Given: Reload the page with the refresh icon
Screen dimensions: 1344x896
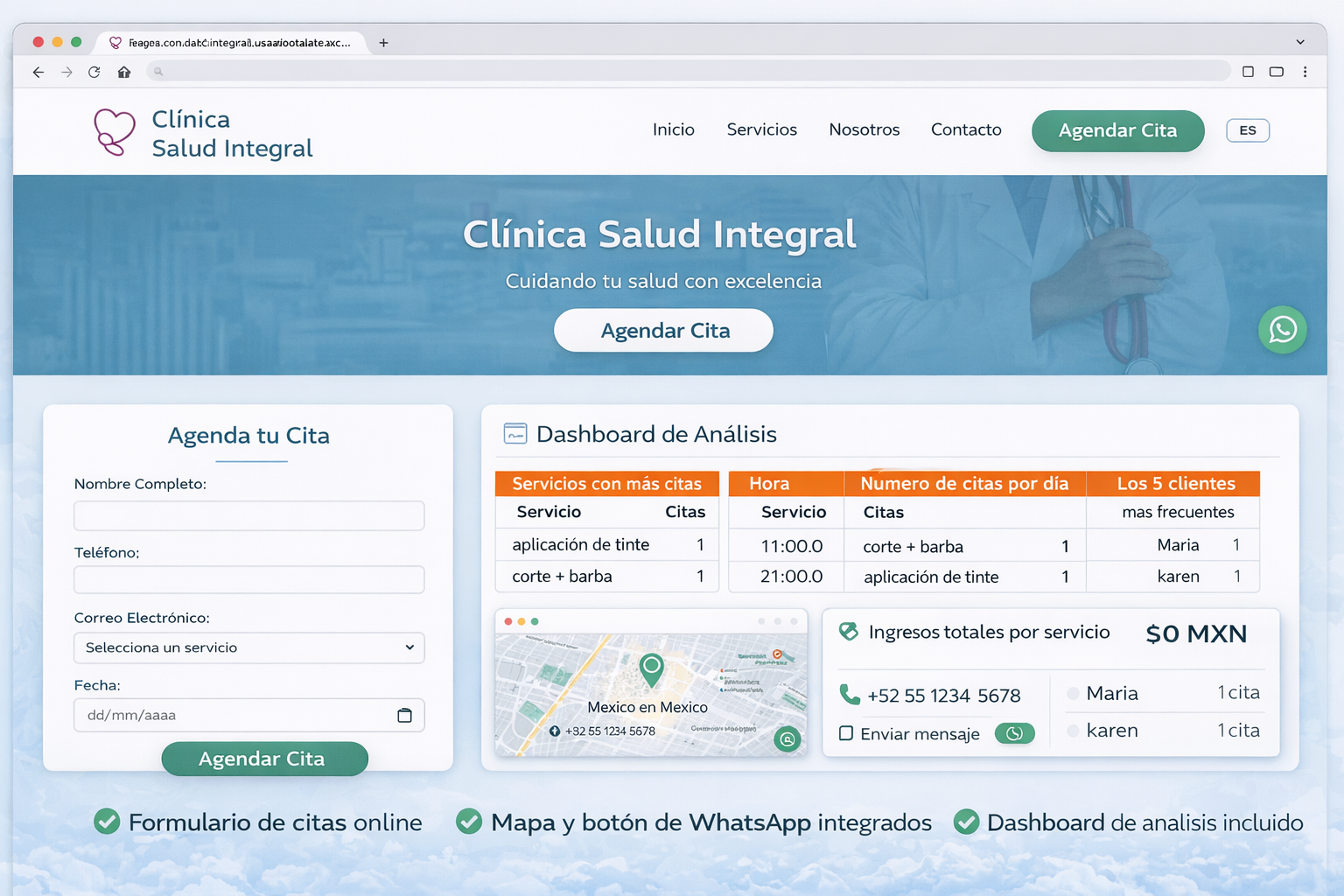Looking at the screenshot, I should click(x=94, y=72).
